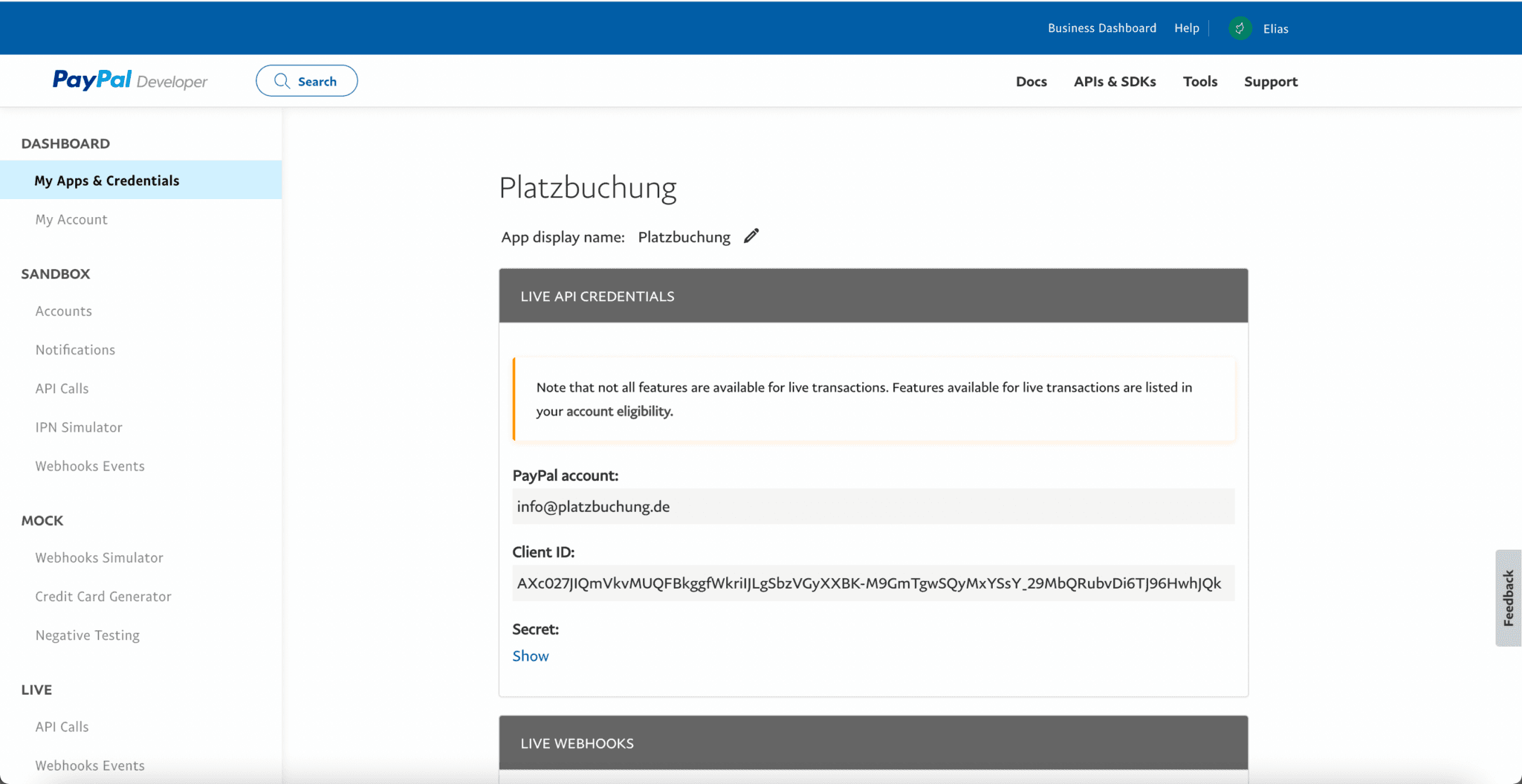This screenshot has height=784, width=1522.
Task: Click the DASHBOARD section heading
Action: coord(65,143)
